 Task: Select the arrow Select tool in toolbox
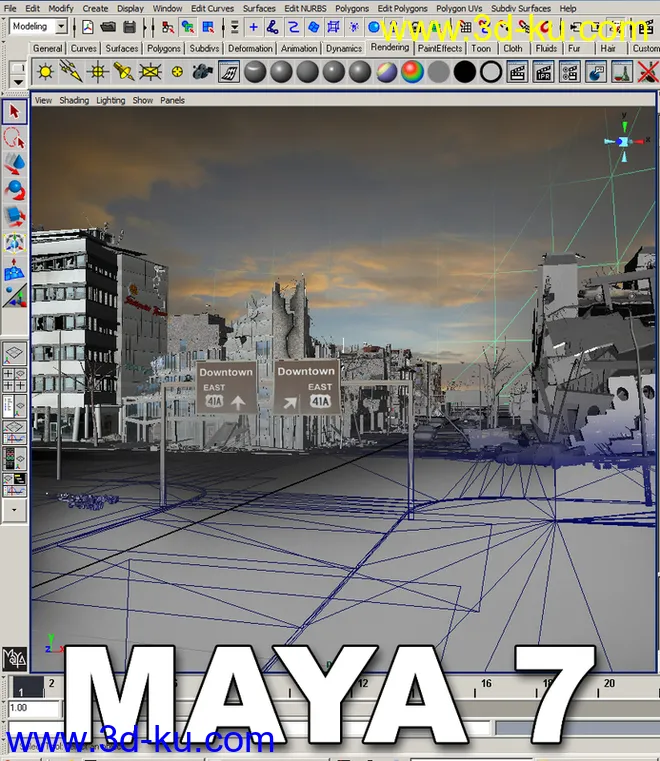pyautogui.click(x=14, y=112)
